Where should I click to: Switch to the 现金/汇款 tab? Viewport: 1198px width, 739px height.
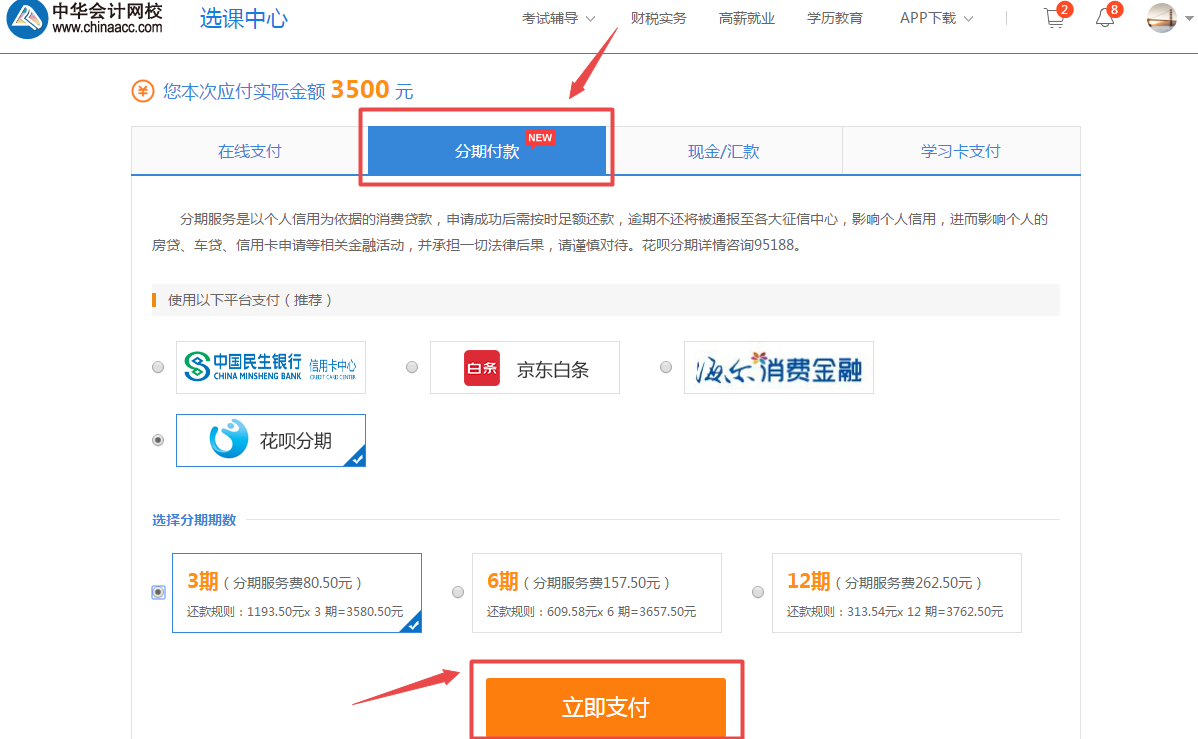pyautogui.click(x=724, y=152)
